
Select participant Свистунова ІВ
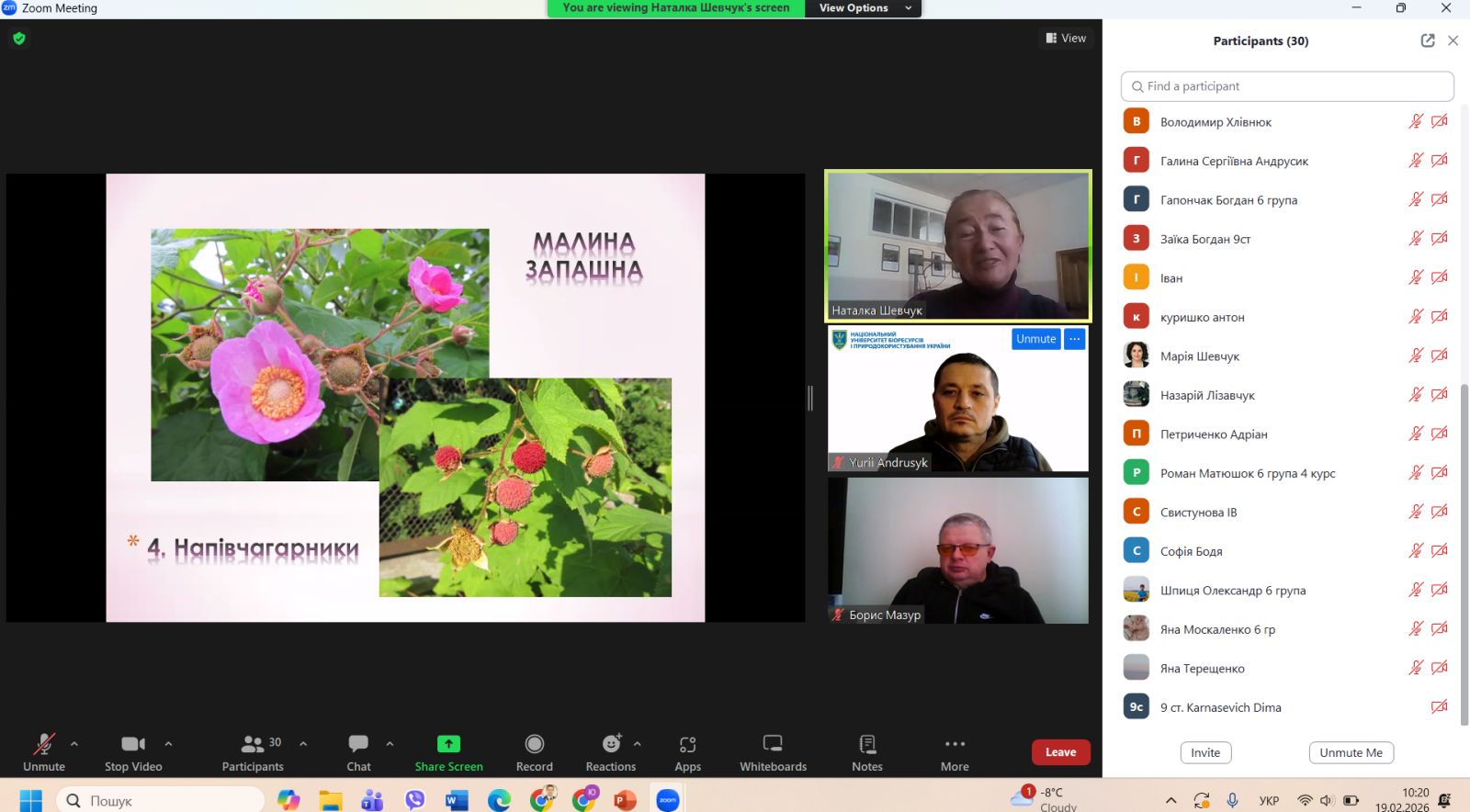pos(1287,512)
